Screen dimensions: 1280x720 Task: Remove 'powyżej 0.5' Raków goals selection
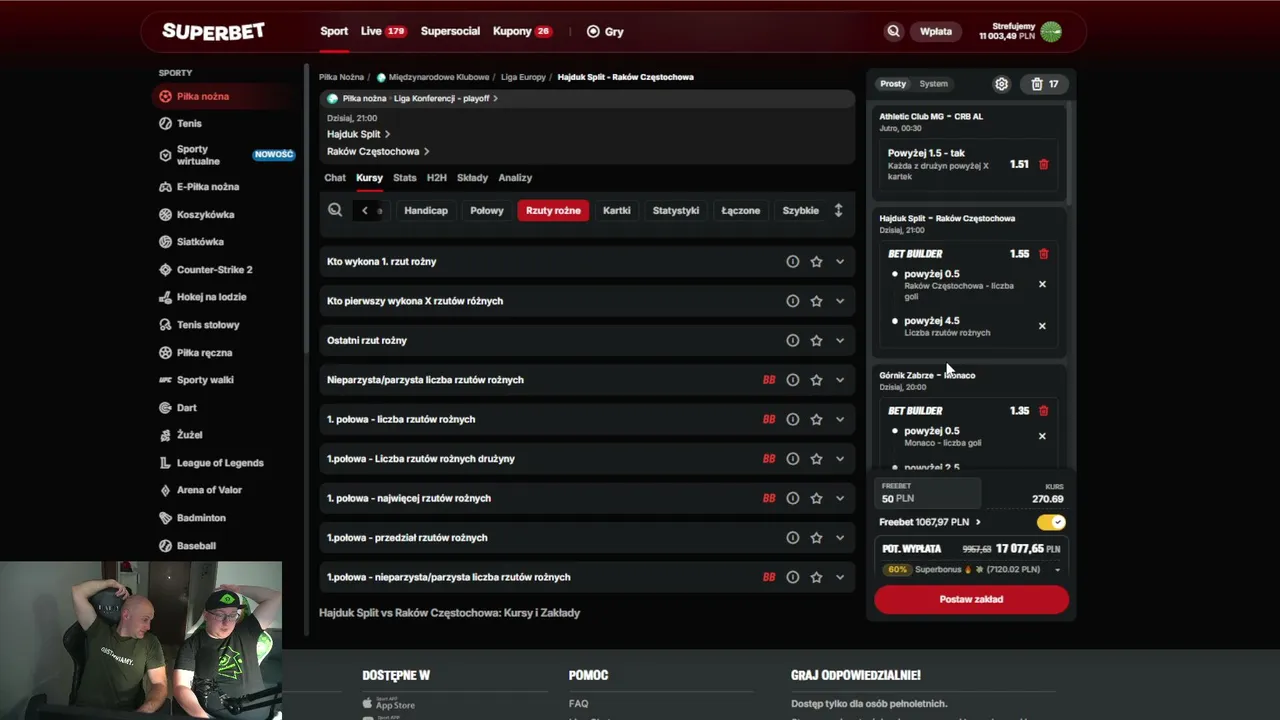(x=1042, y=284)
